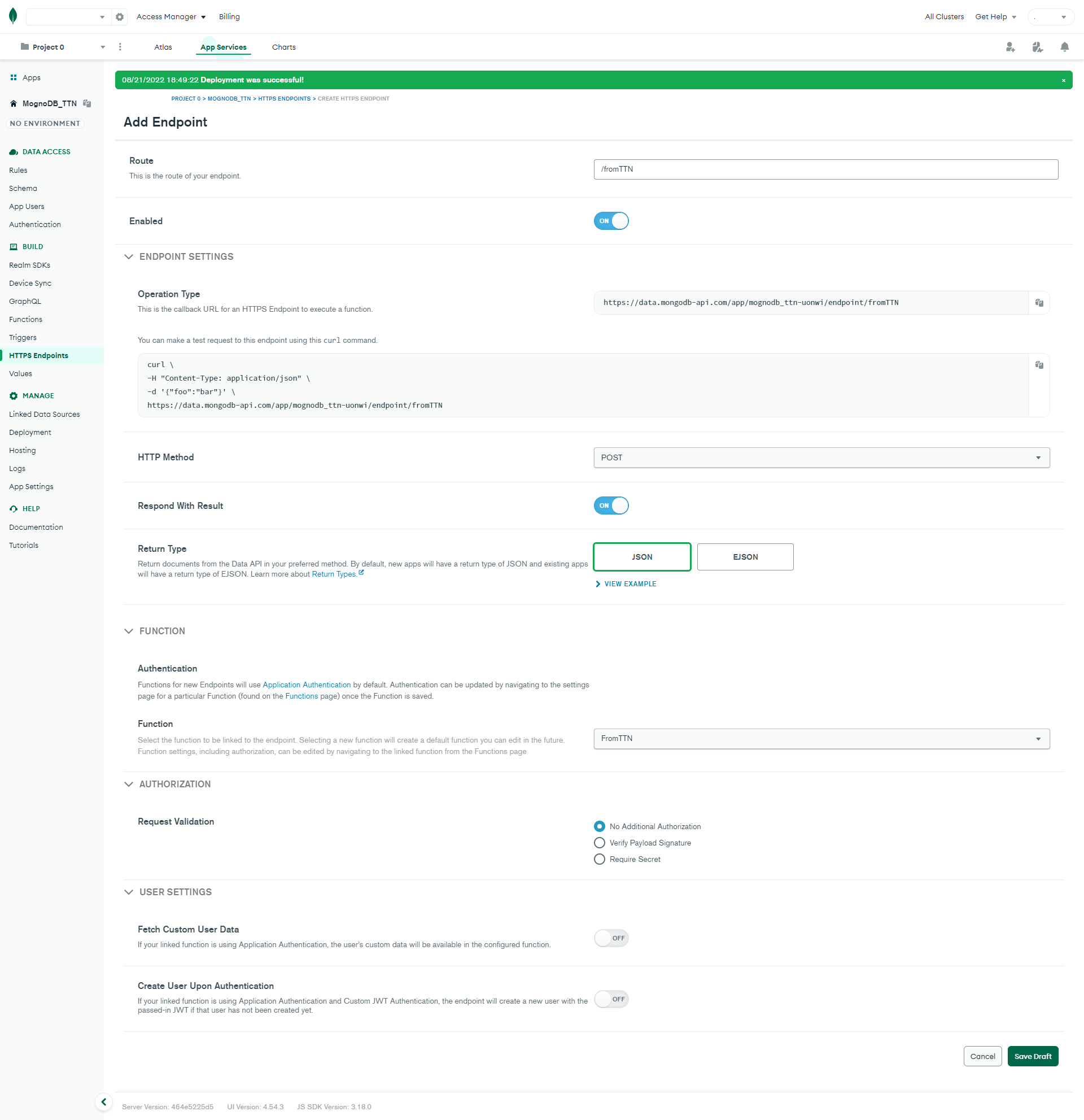Screen dimensions: 1084x1120
Task: Choose EJSON return type
Action: point(745,556)
